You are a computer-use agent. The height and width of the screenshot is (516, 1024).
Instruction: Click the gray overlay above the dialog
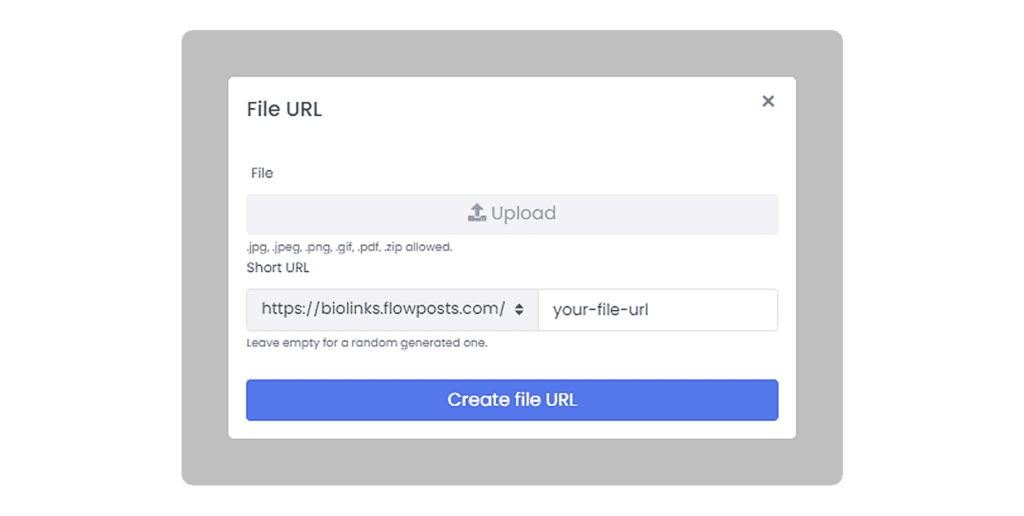(512, 54)
